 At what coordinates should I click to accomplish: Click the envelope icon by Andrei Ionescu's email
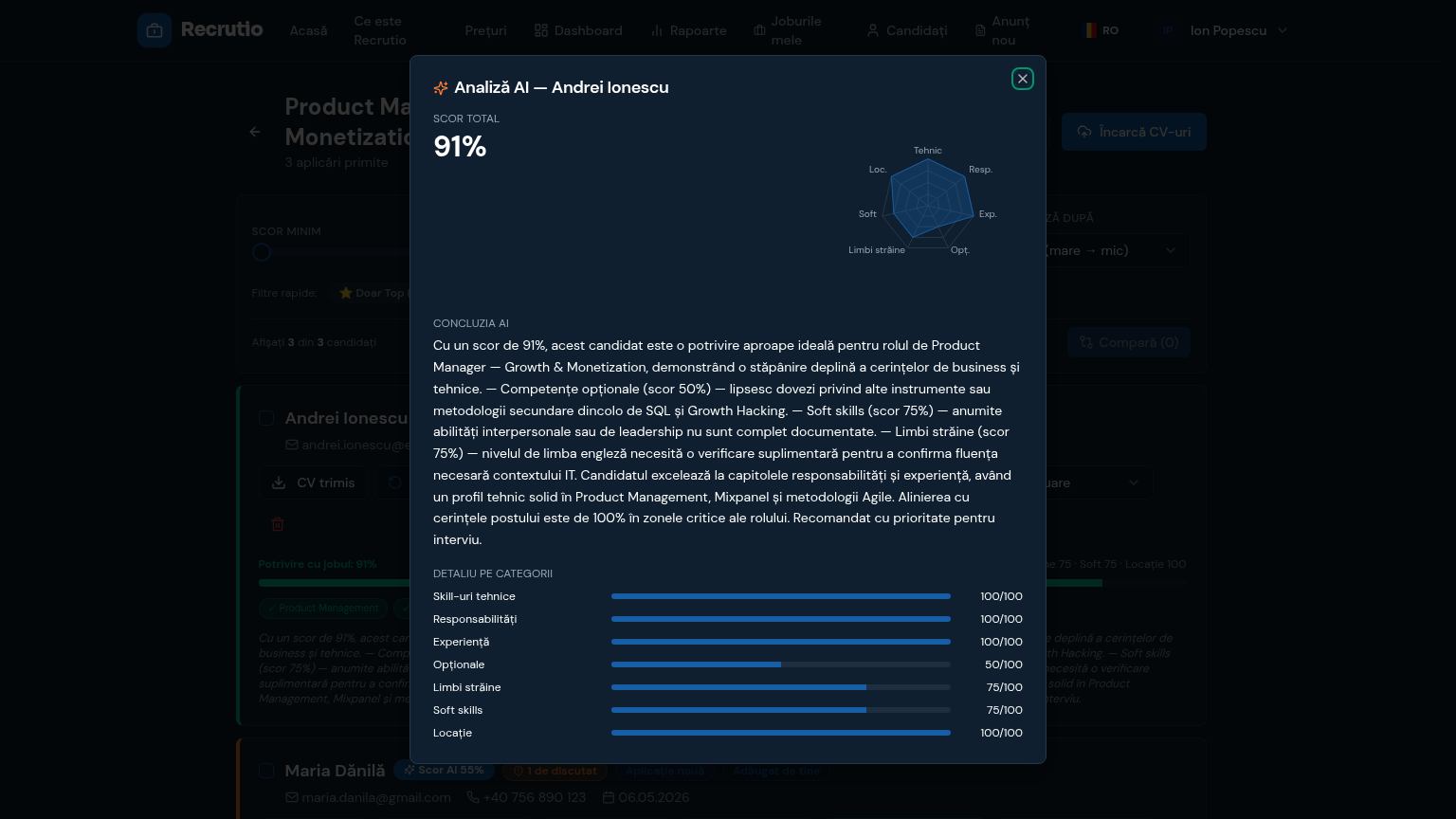click(x=292, y=445)
